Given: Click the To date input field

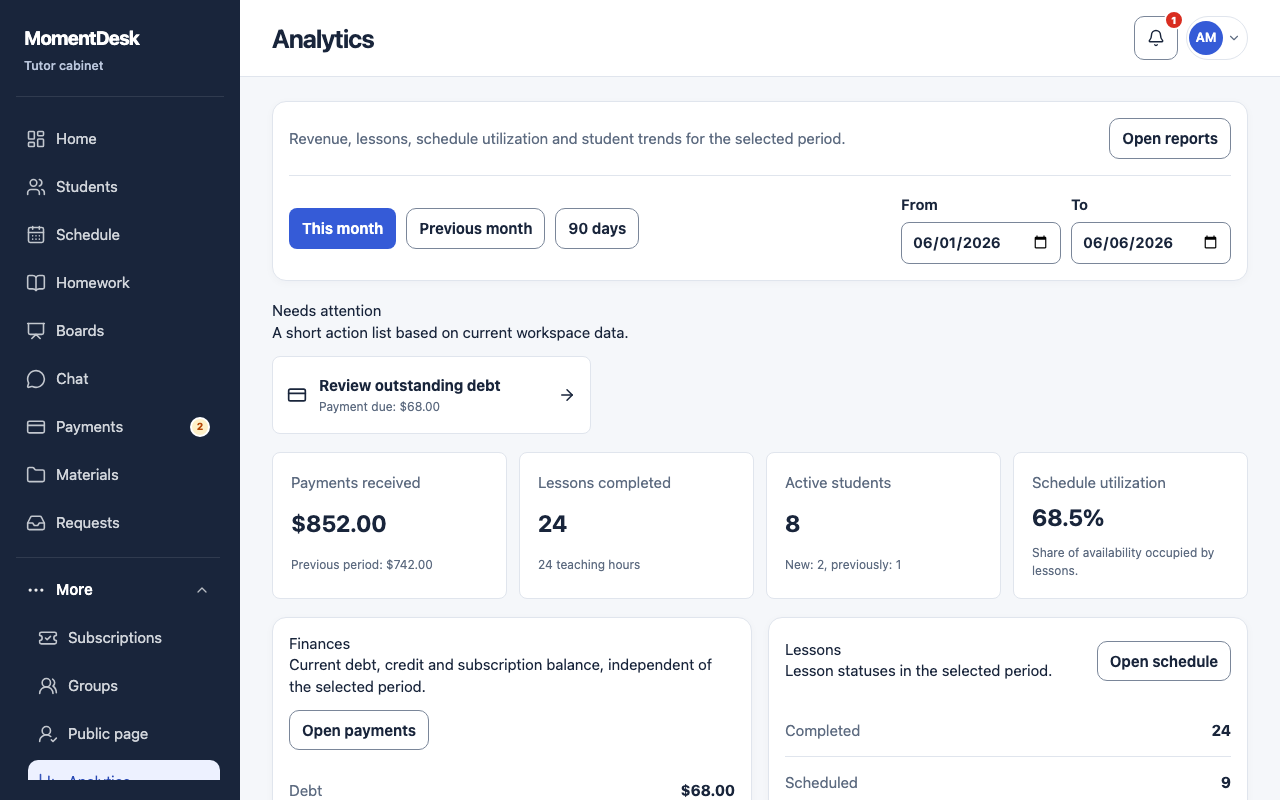Looking at the screenshot, I should click(1151, 243).
